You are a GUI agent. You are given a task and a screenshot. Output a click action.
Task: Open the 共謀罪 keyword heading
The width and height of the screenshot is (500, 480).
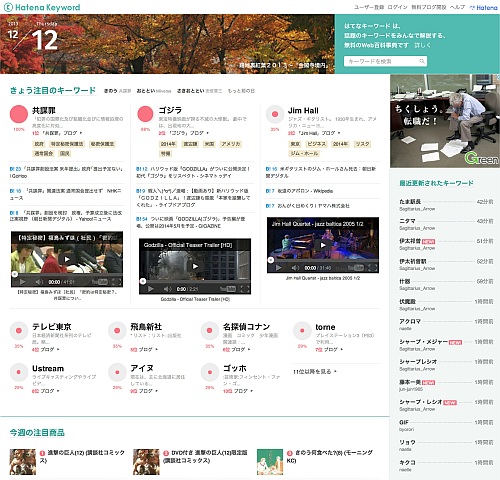[x=44, y=110]
